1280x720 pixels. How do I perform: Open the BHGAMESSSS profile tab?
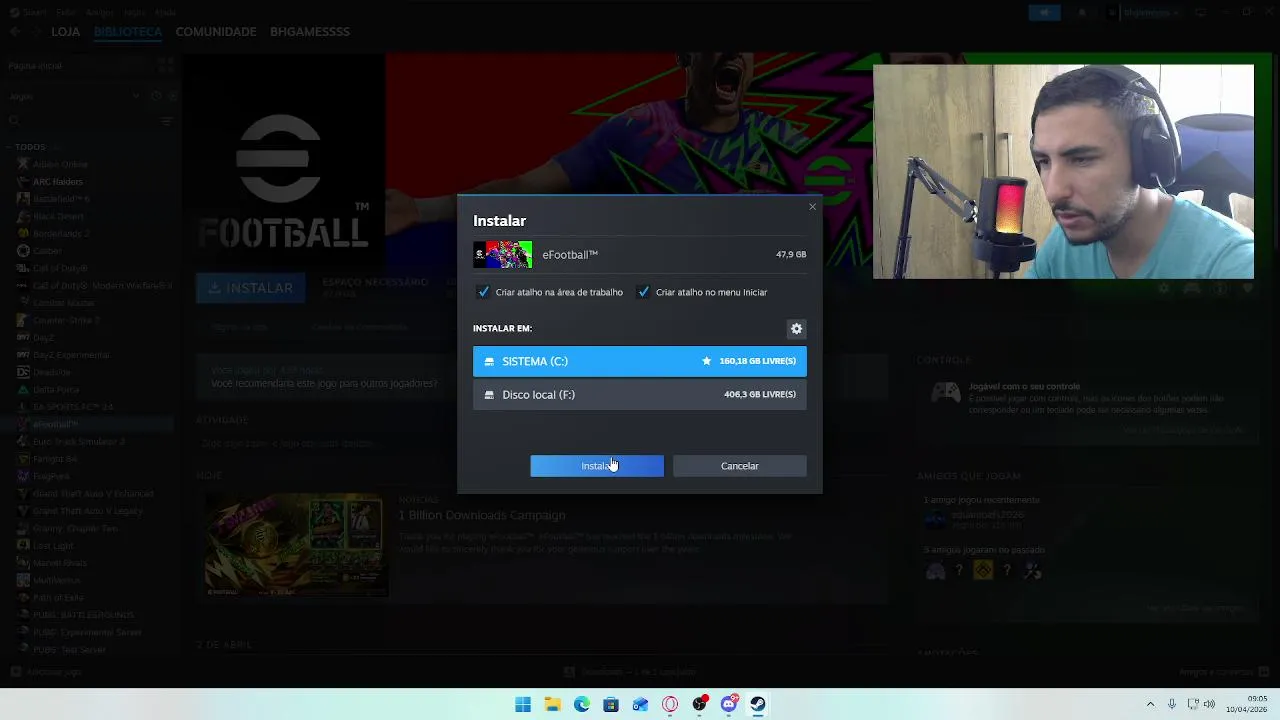(x=310, y=32)
